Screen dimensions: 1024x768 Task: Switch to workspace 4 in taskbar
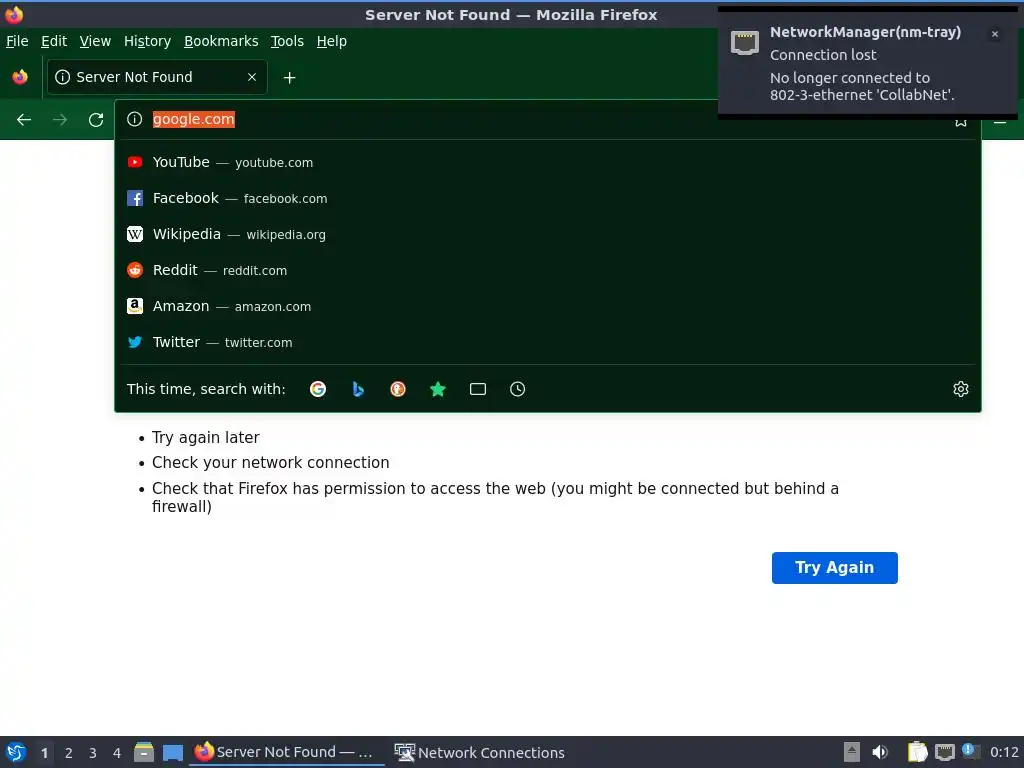pos(117,753)
